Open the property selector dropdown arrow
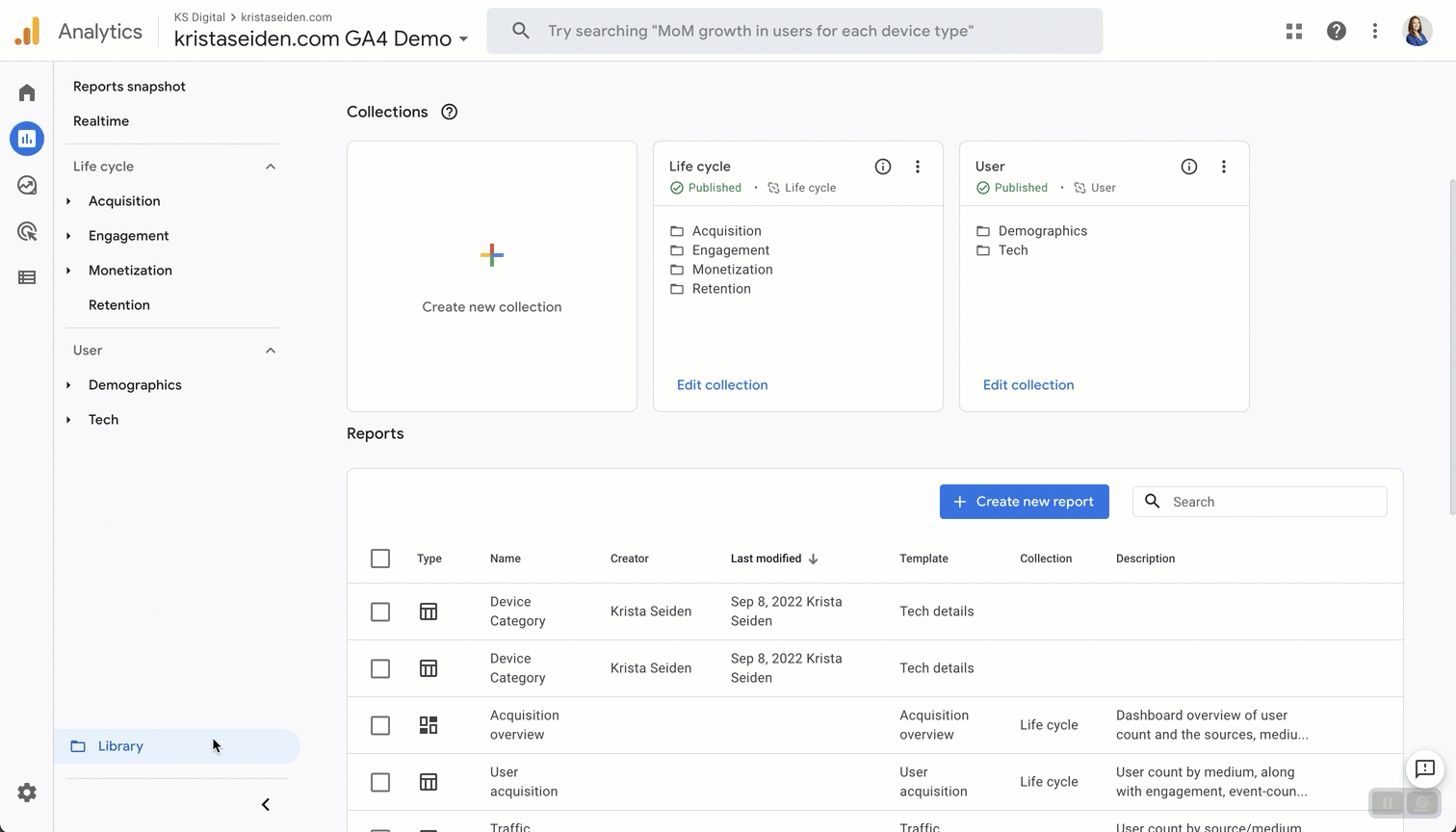Viewport: 1456px width, 832px height. pyautogui.click(x=463, y=39)
